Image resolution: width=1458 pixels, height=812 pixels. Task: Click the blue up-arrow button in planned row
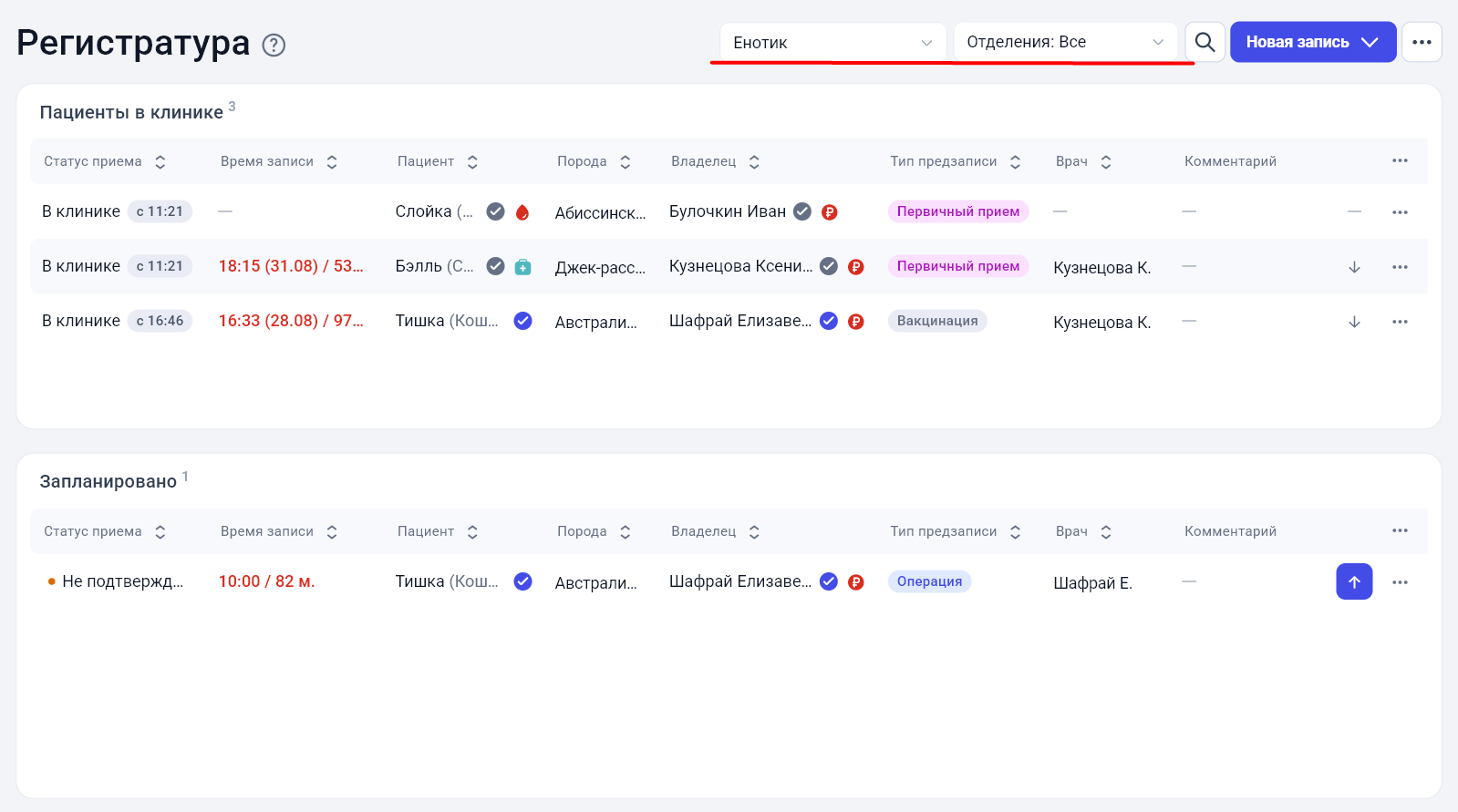click(1354, 581)
